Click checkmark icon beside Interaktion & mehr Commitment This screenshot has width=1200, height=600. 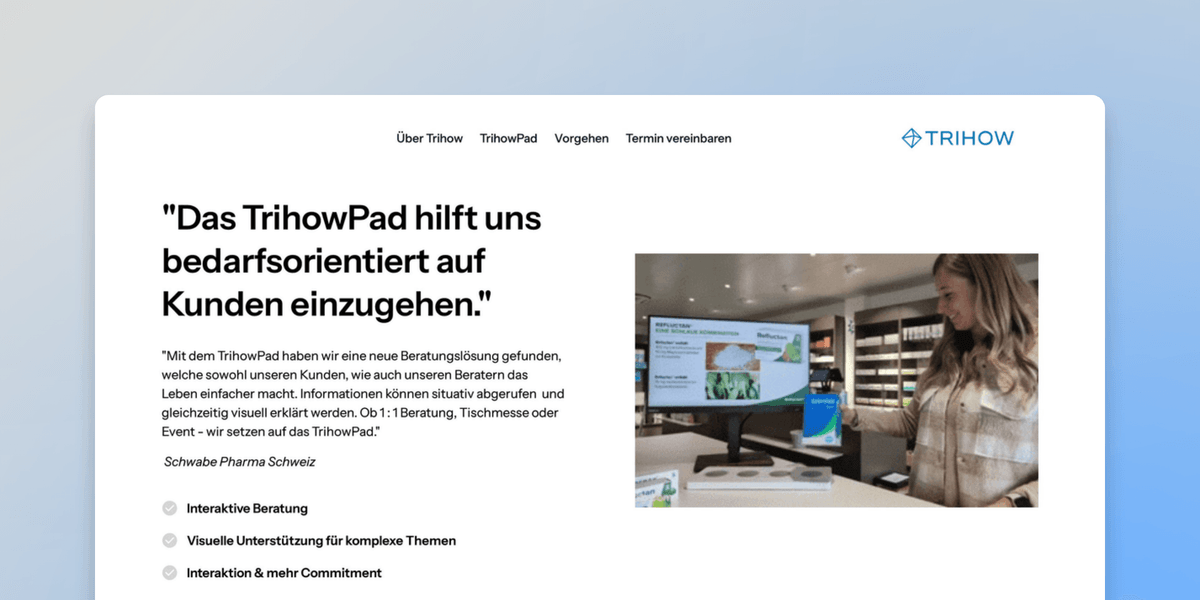click(170, 573)
